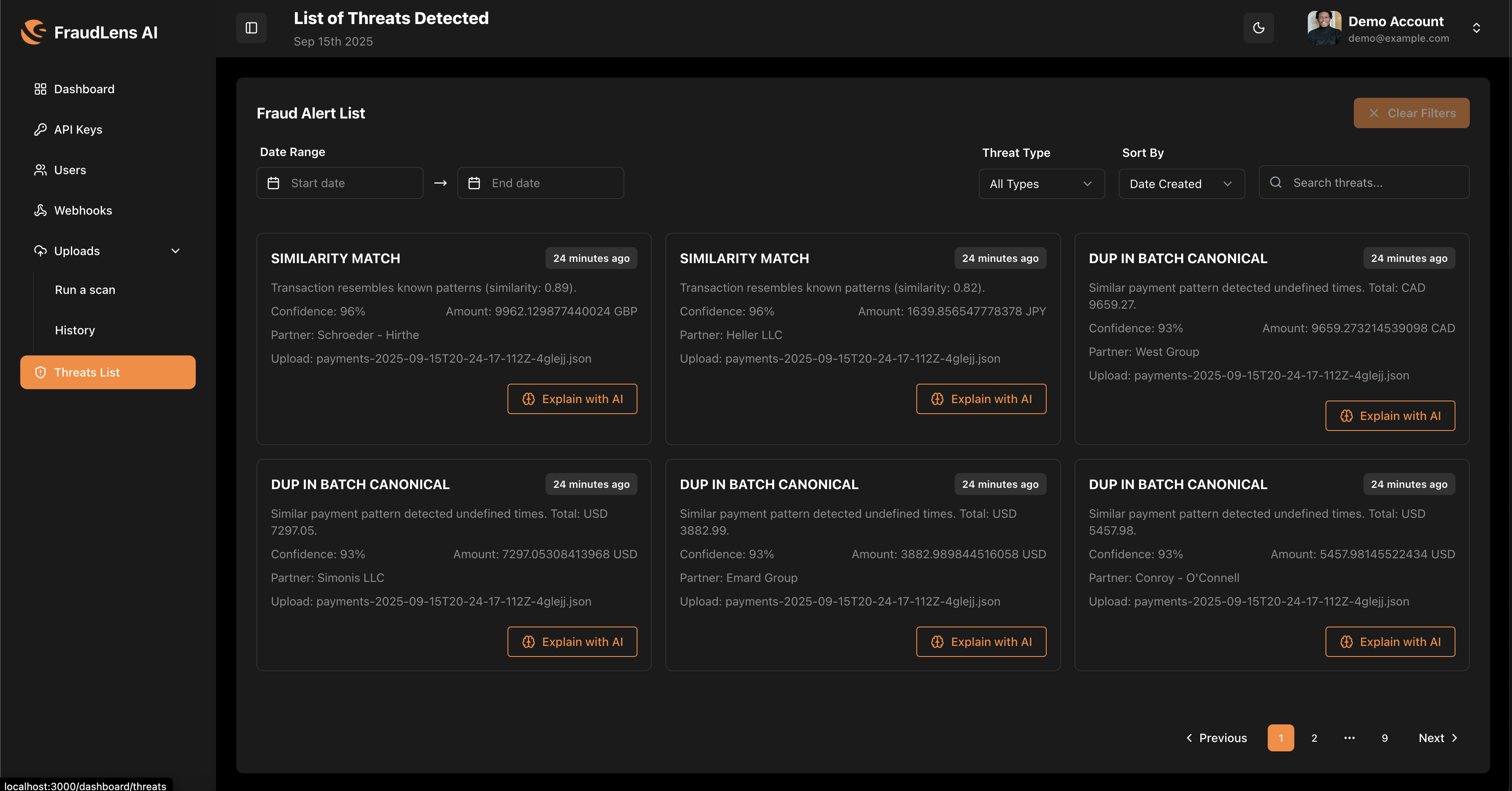The width and height of the screenshot is (1512, 791).
Task: Select Dashboard in the sidebar menu
Action: (x=84, y=89)
